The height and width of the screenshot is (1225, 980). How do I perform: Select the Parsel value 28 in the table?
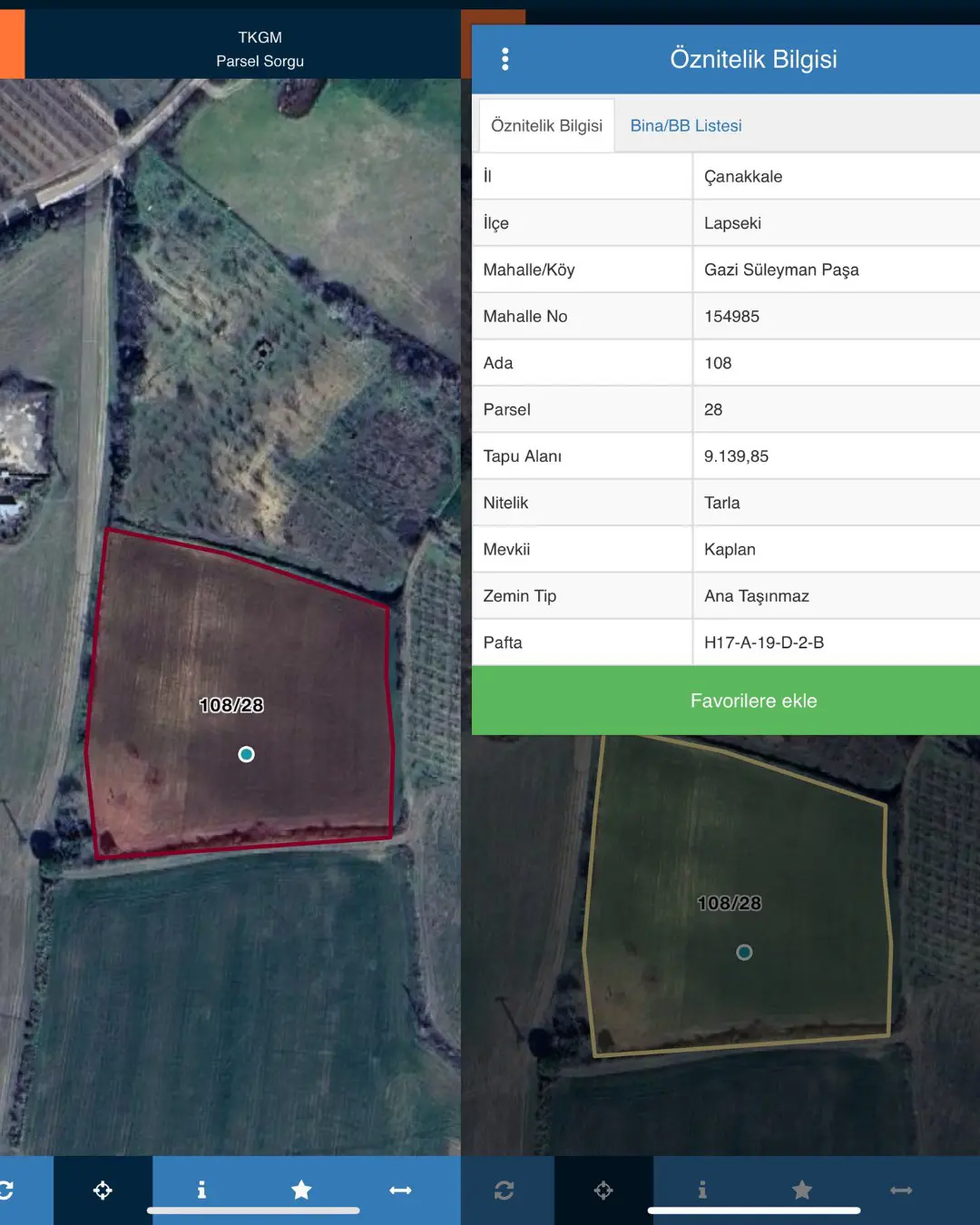713,409
